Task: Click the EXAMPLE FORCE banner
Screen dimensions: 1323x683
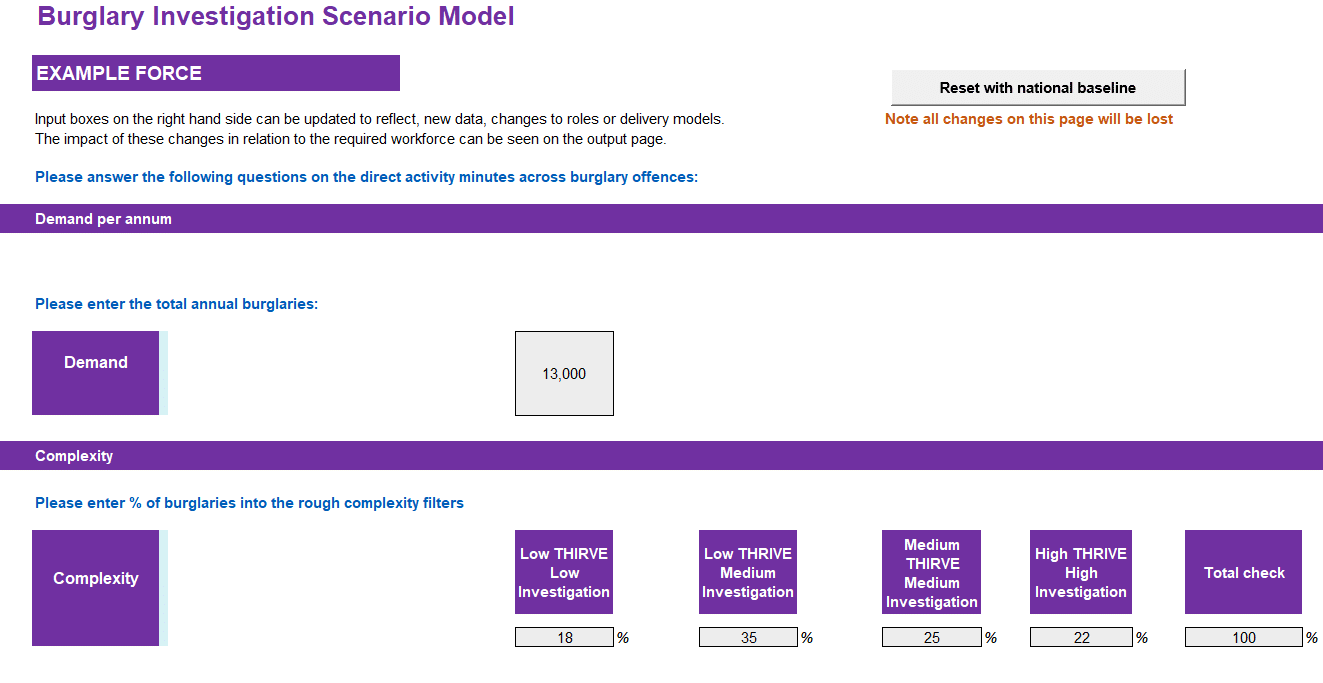Action: (216, 72)
